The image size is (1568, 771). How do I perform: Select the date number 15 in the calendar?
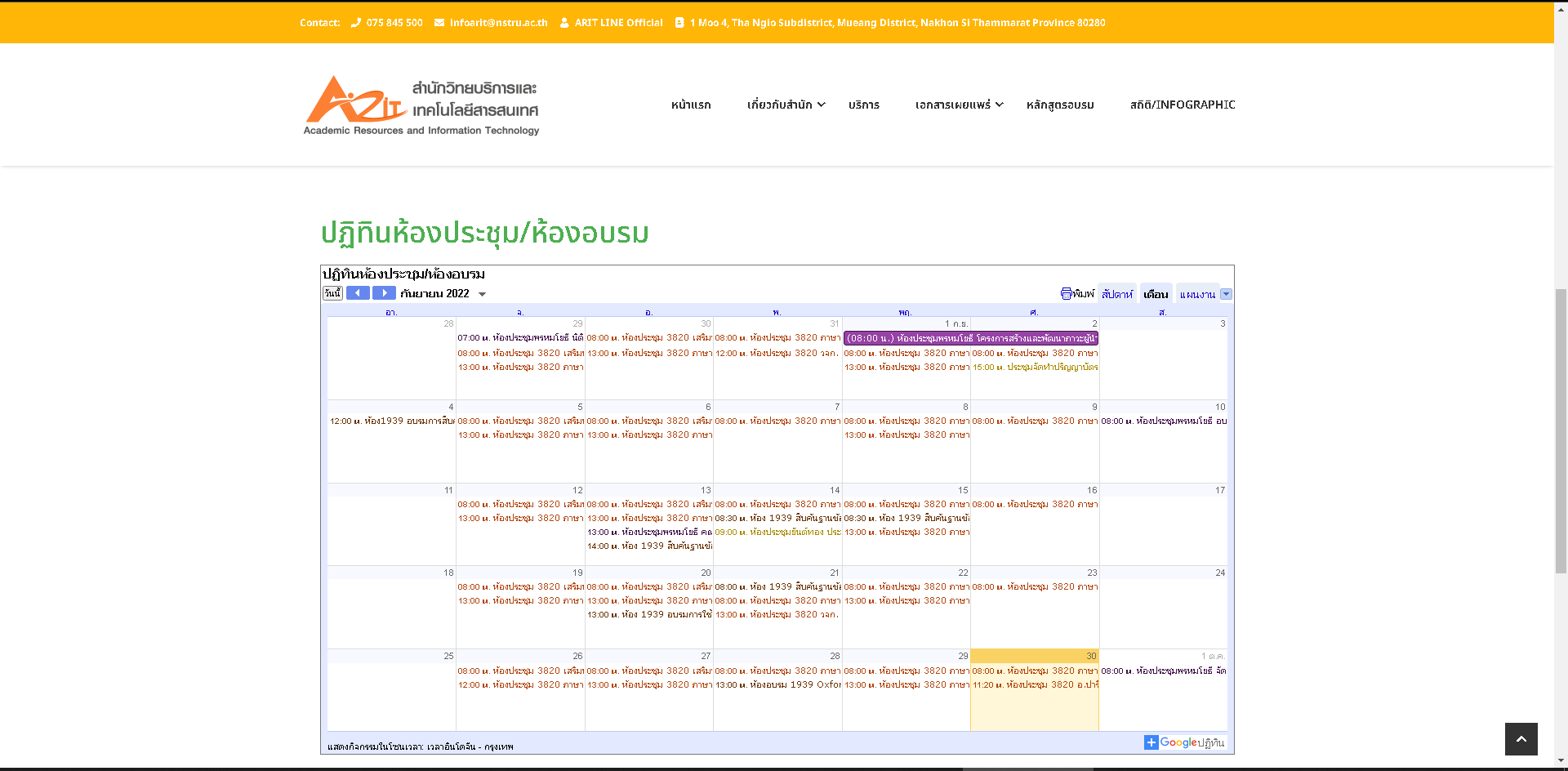point(963,491)
